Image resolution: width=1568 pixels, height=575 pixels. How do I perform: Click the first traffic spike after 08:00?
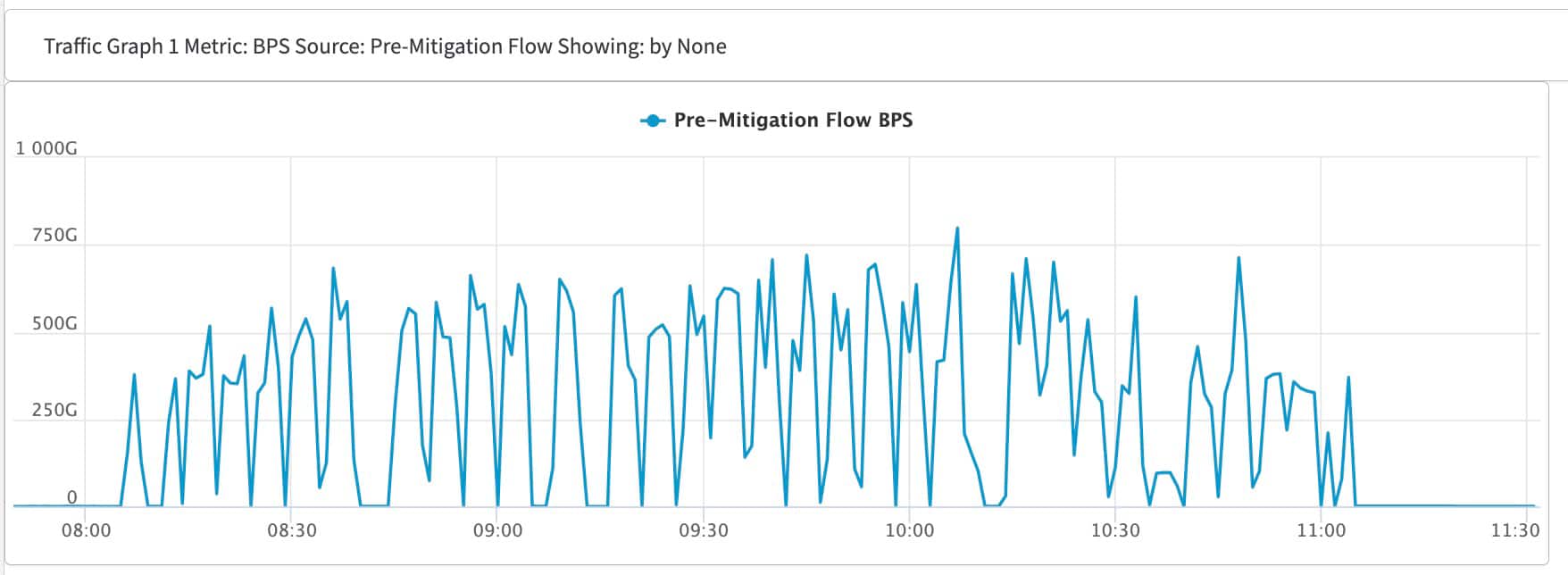click(134, 375)
